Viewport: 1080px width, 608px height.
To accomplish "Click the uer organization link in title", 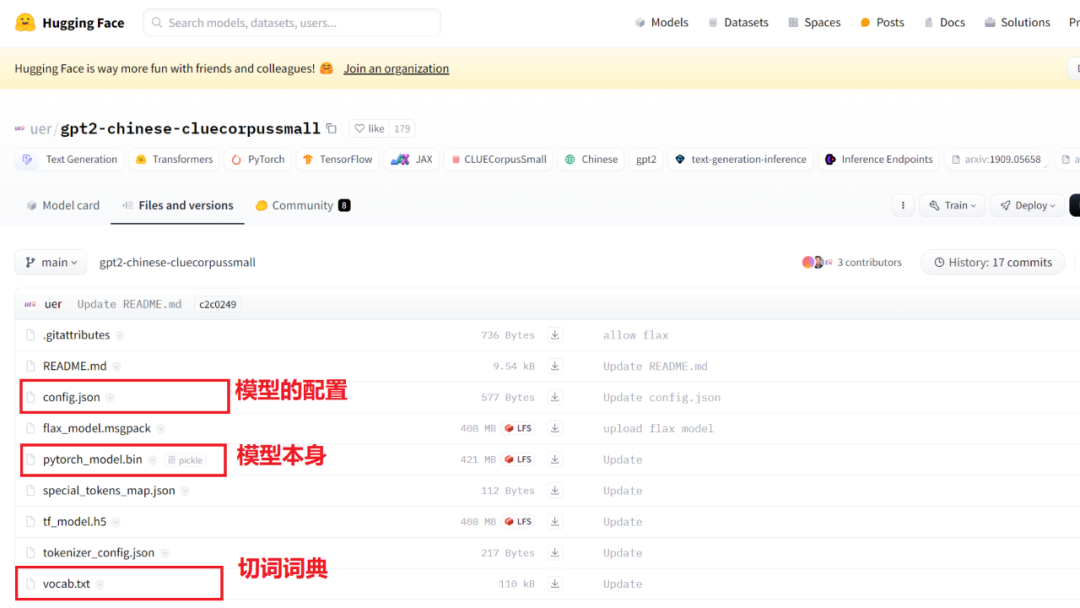I will [41, 129].
